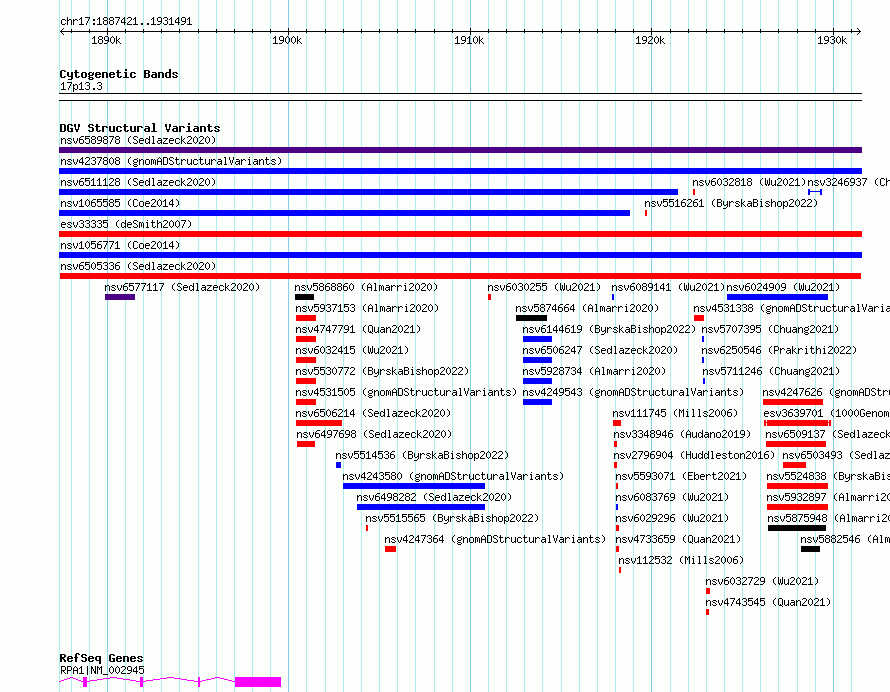This screenshot has width=890, height=692.
Task: Click nsv3348946 (Audano2019) label
Action: 682,434
